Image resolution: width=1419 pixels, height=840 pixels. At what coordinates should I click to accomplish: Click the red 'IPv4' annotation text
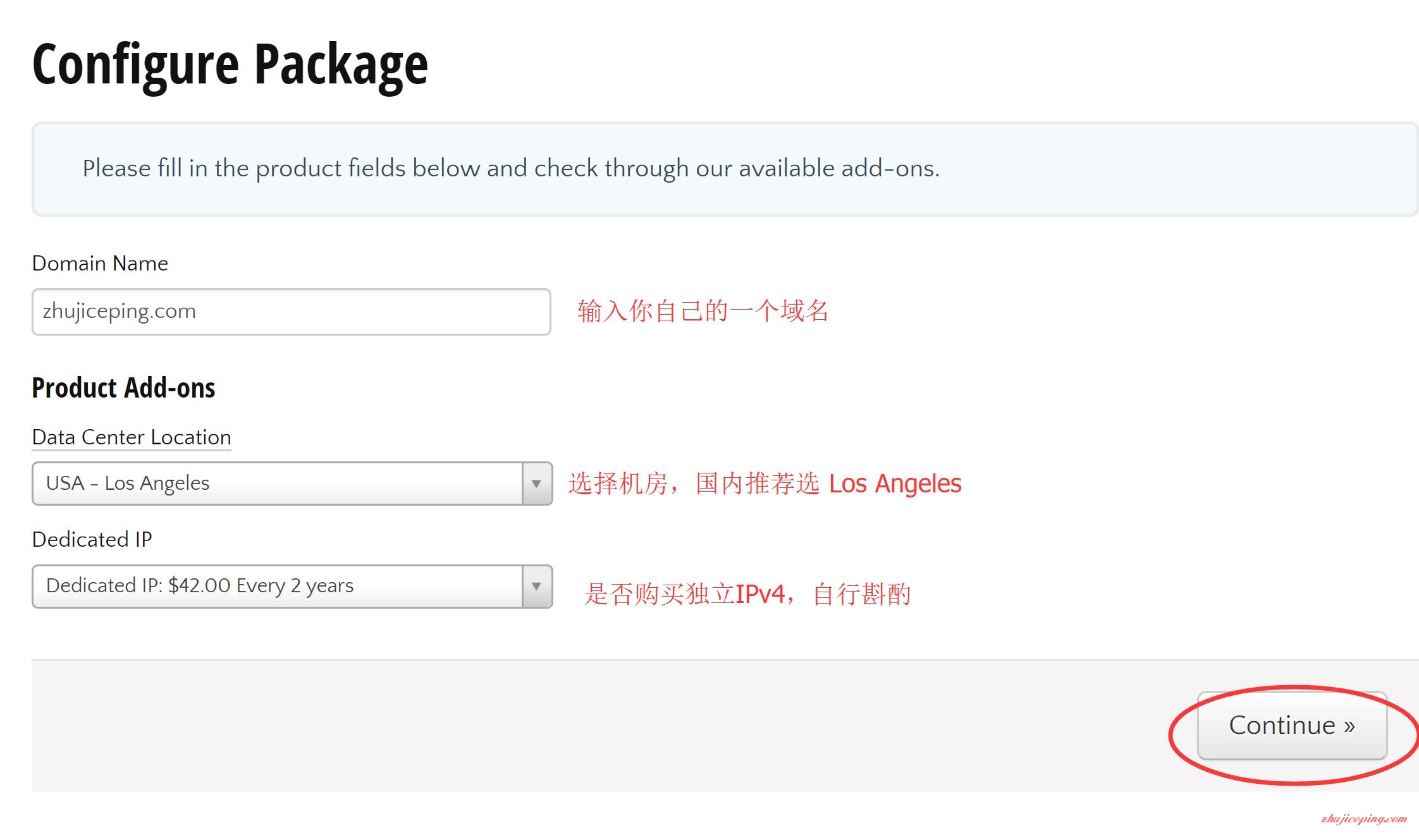click(760, 594)
